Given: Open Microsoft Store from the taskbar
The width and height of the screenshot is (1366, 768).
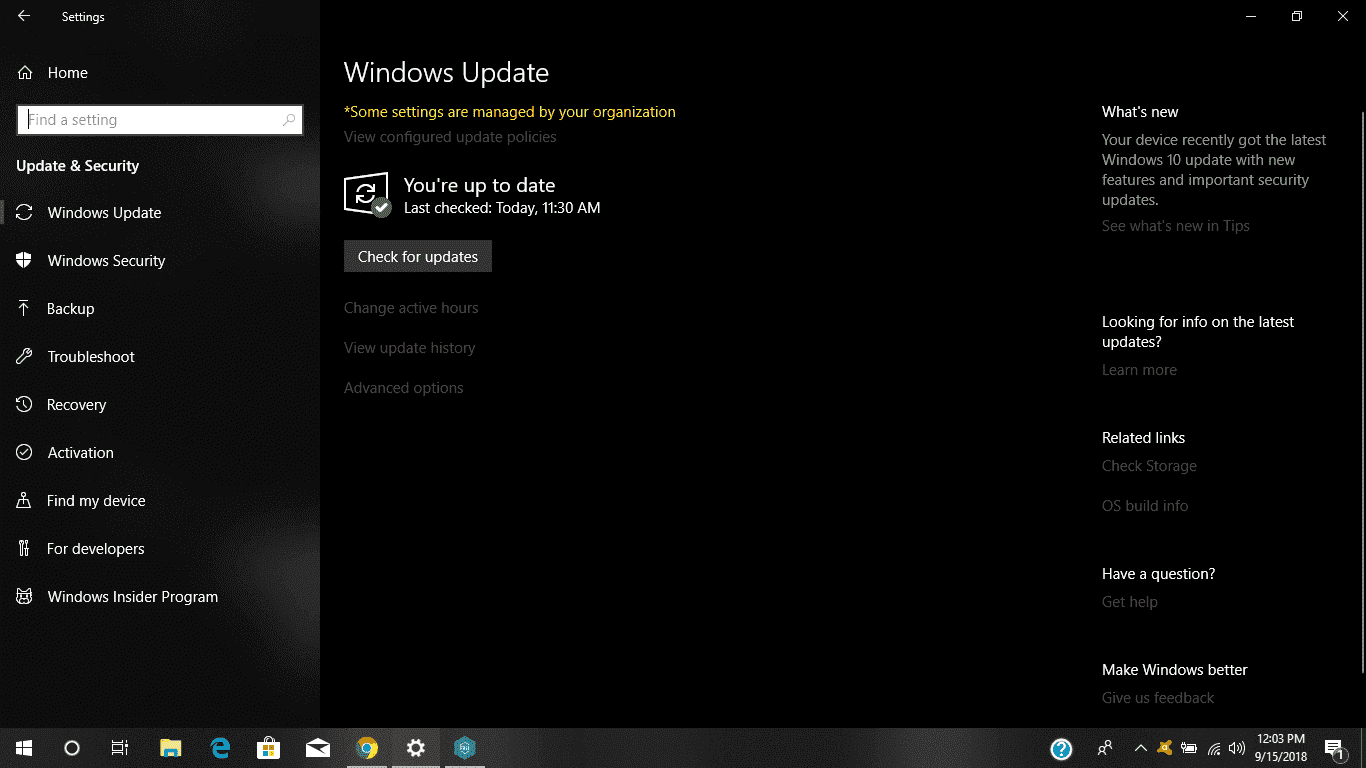Looking at the screenshot, I should click(x=269, y=748).
